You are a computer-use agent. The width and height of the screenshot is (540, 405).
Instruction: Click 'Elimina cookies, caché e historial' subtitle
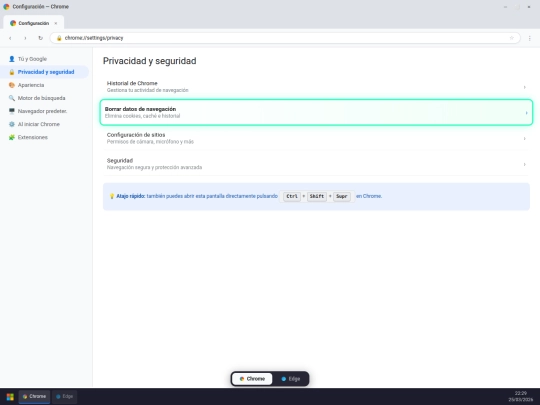[142, 116]
